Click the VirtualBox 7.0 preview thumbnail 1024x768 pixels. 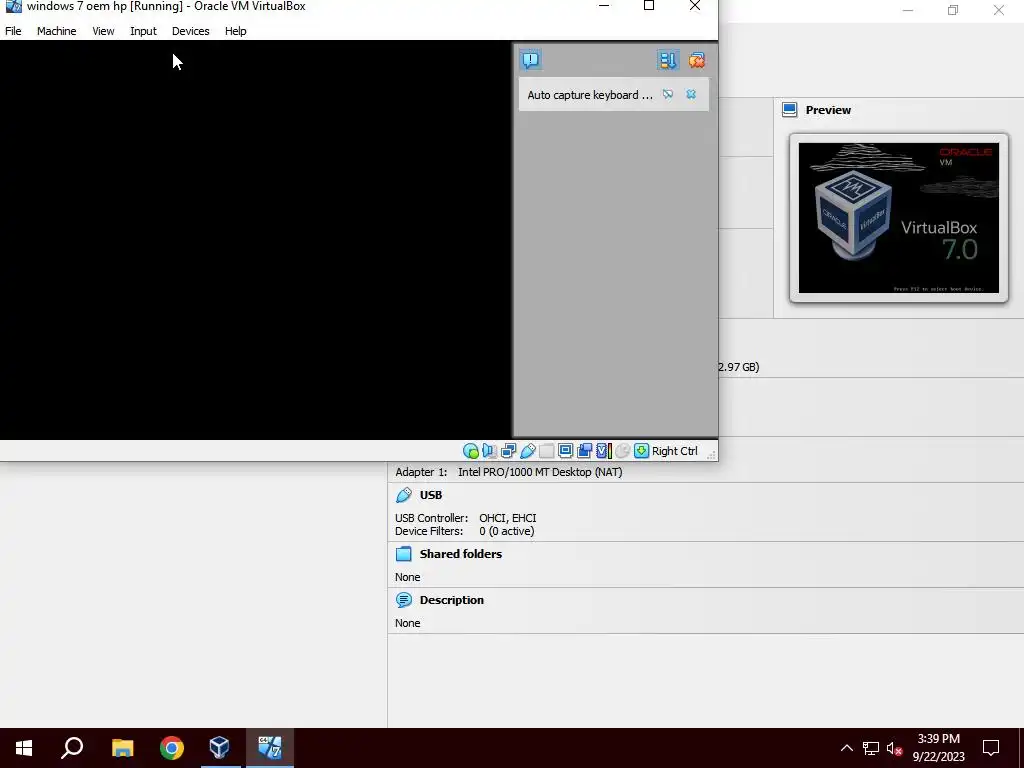point(899,218)
